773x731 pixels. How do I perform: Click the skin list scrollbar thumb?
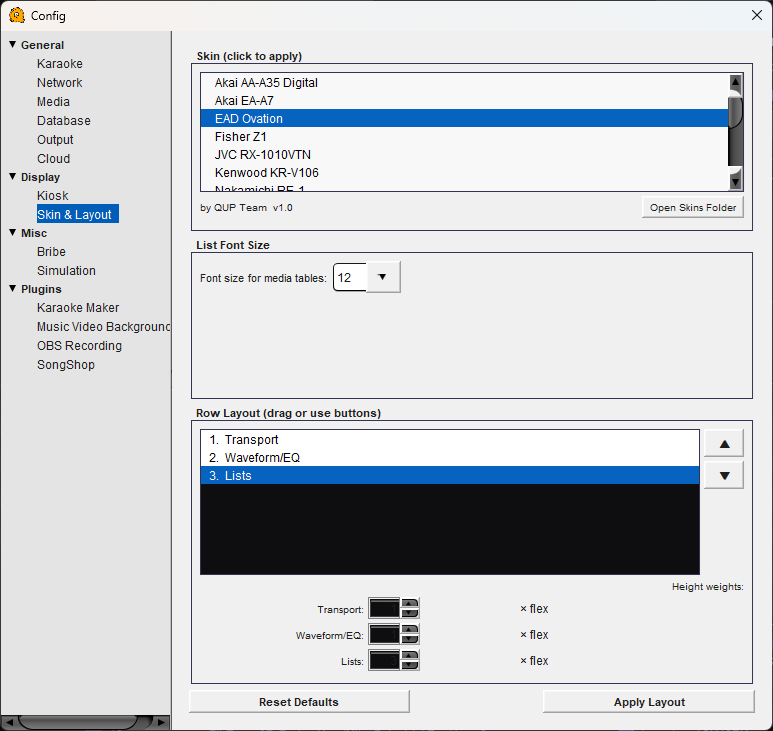[x=736, y=111]
